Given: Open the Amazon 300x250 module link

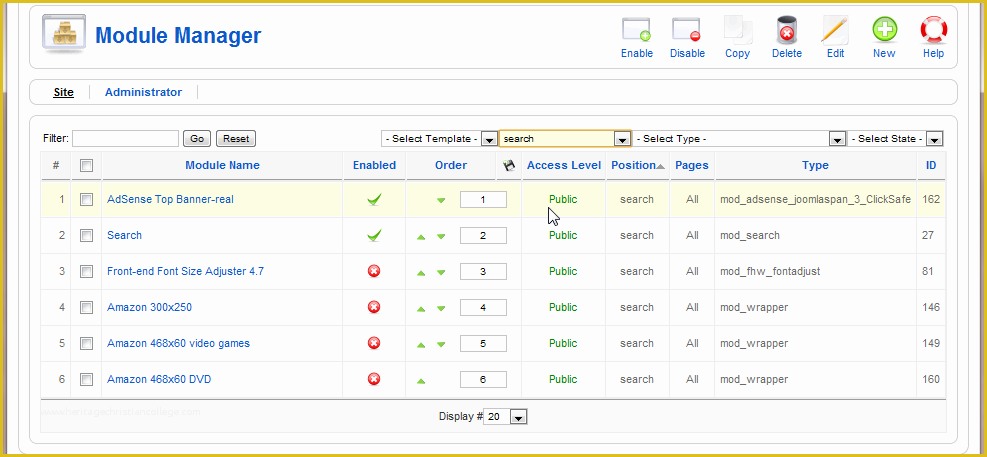Looking at the screenshot, I should [149, 307].
